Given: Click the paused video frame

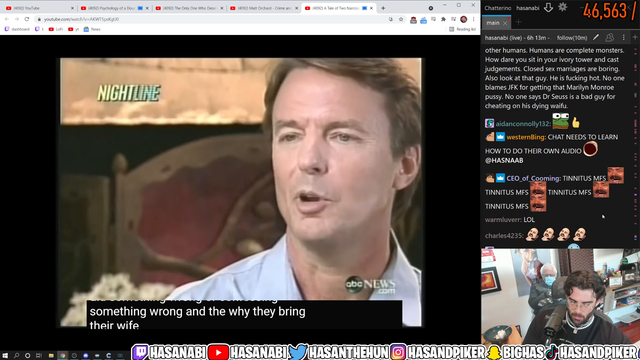Looking at the screenshot, I should [241, 192].
